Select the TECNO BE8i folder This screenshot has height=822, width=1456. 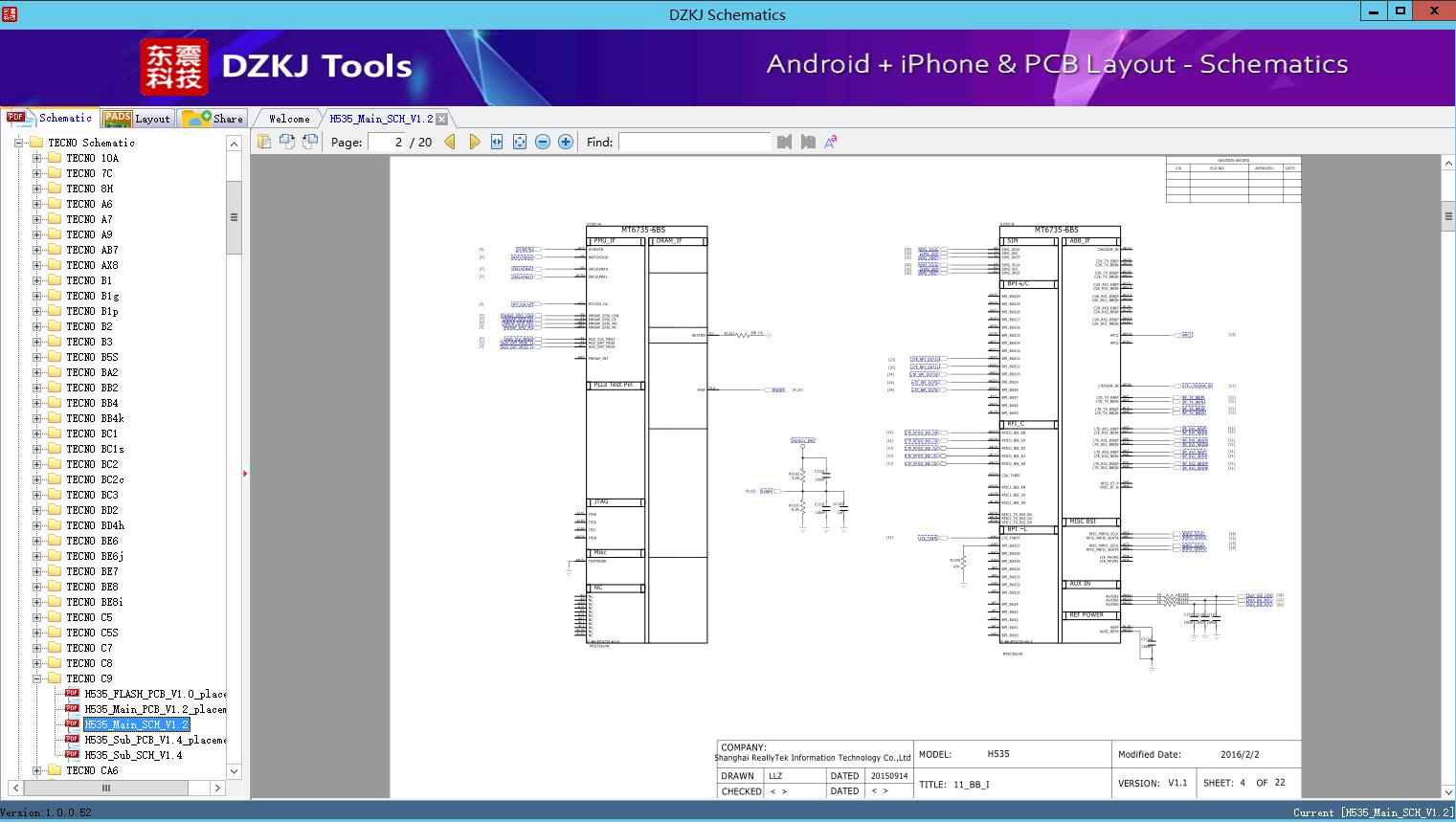(95, 602)
